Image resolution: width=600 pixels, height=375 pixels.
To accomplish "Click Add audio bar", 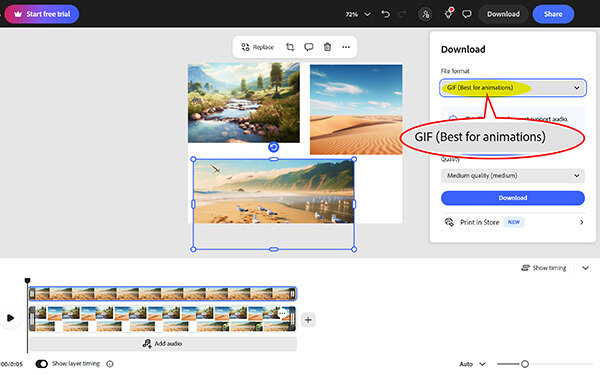I will (163, 344).
